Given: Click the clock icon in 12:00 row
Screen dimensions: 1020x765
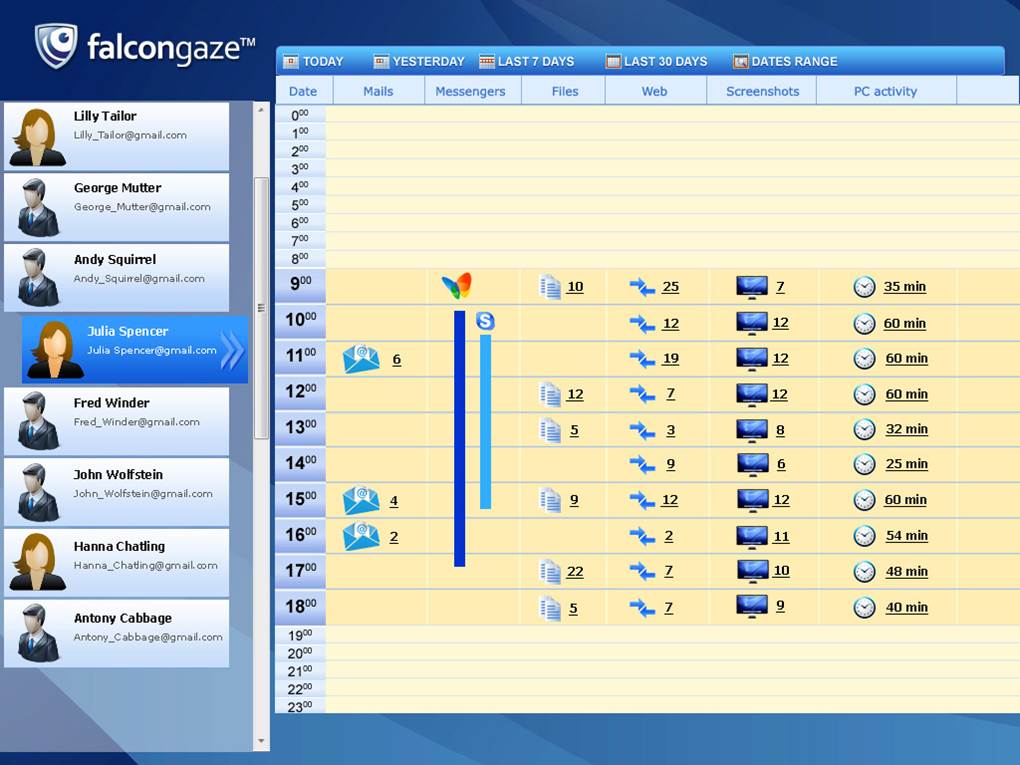Looking at the screenshot, I should [x=864, y=394].
